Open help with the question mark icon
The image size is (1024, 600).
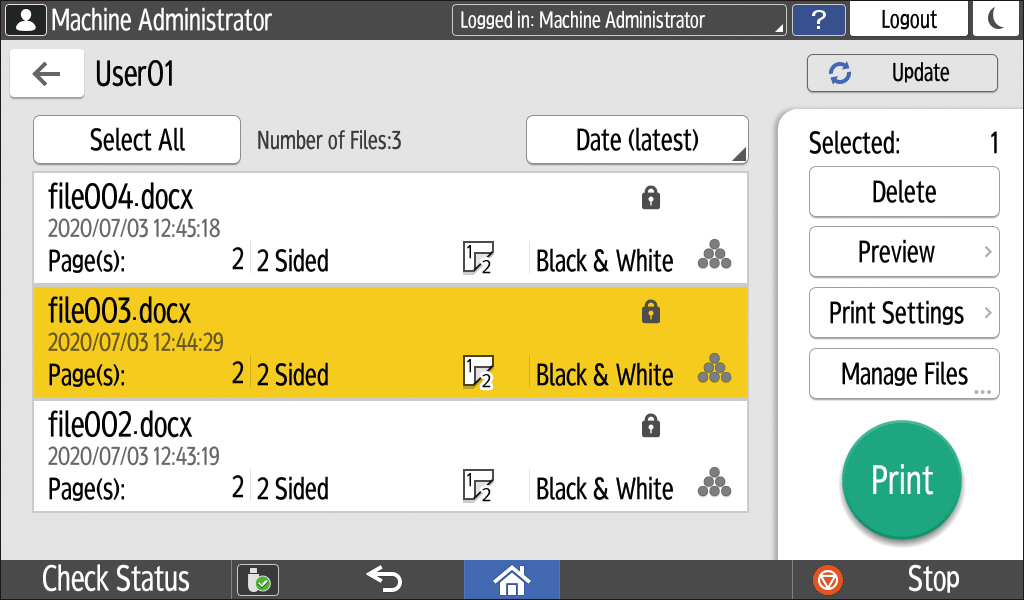pos(818,20)
